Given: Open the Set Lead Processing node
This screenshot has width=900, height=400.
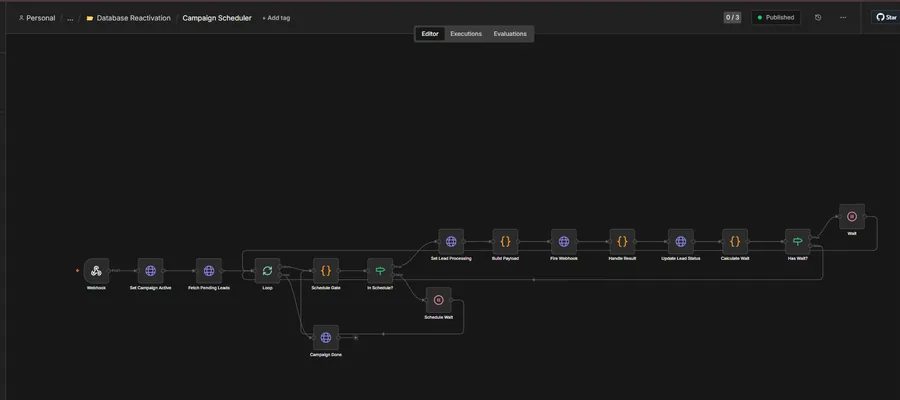Looking at the screenshot, I should (x=451, y=242).
